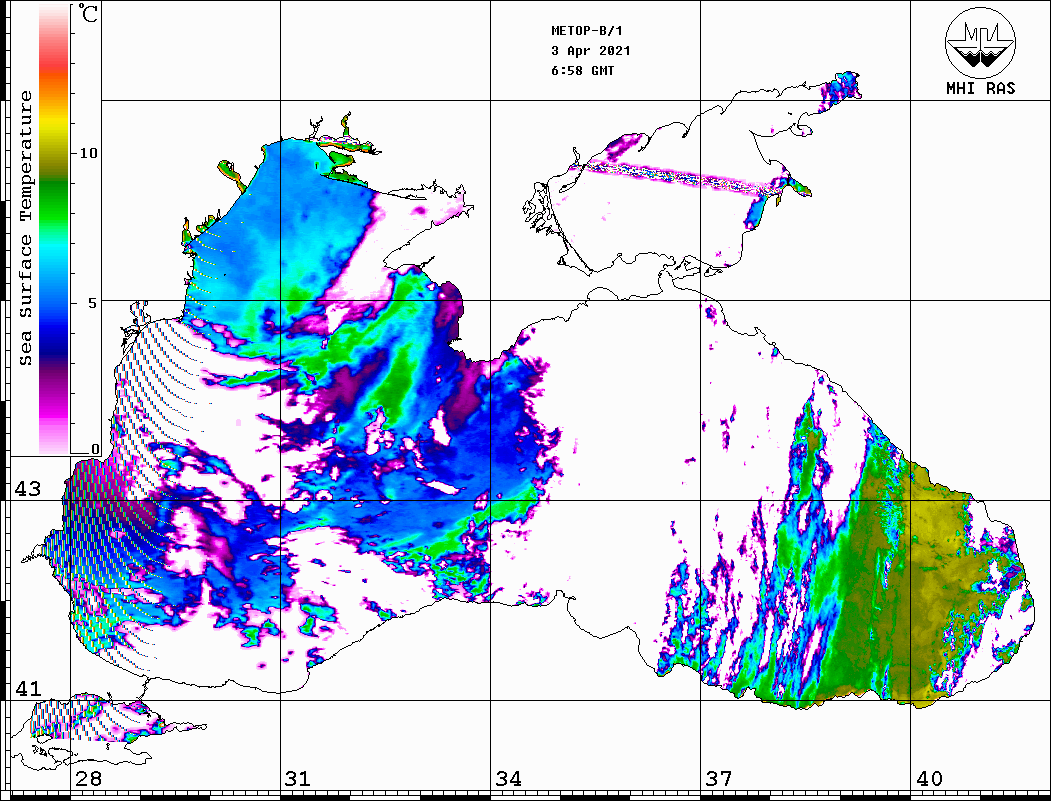Click longitude label '28'
Screen dimensions: 1051x801
[88, 779]
